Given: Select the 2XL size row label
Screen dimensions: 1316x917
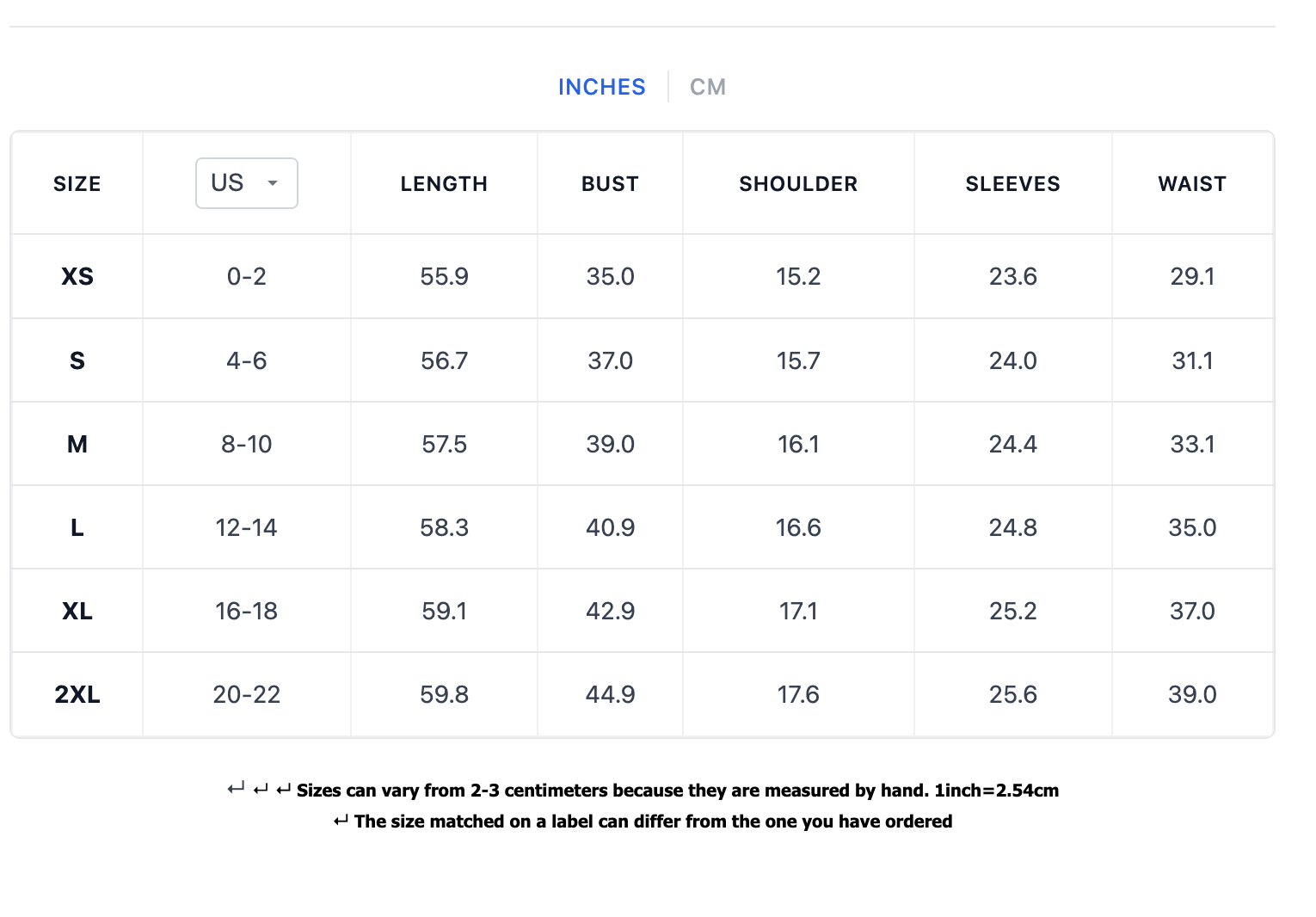Looking at the screenshot, I should (77, 694).
